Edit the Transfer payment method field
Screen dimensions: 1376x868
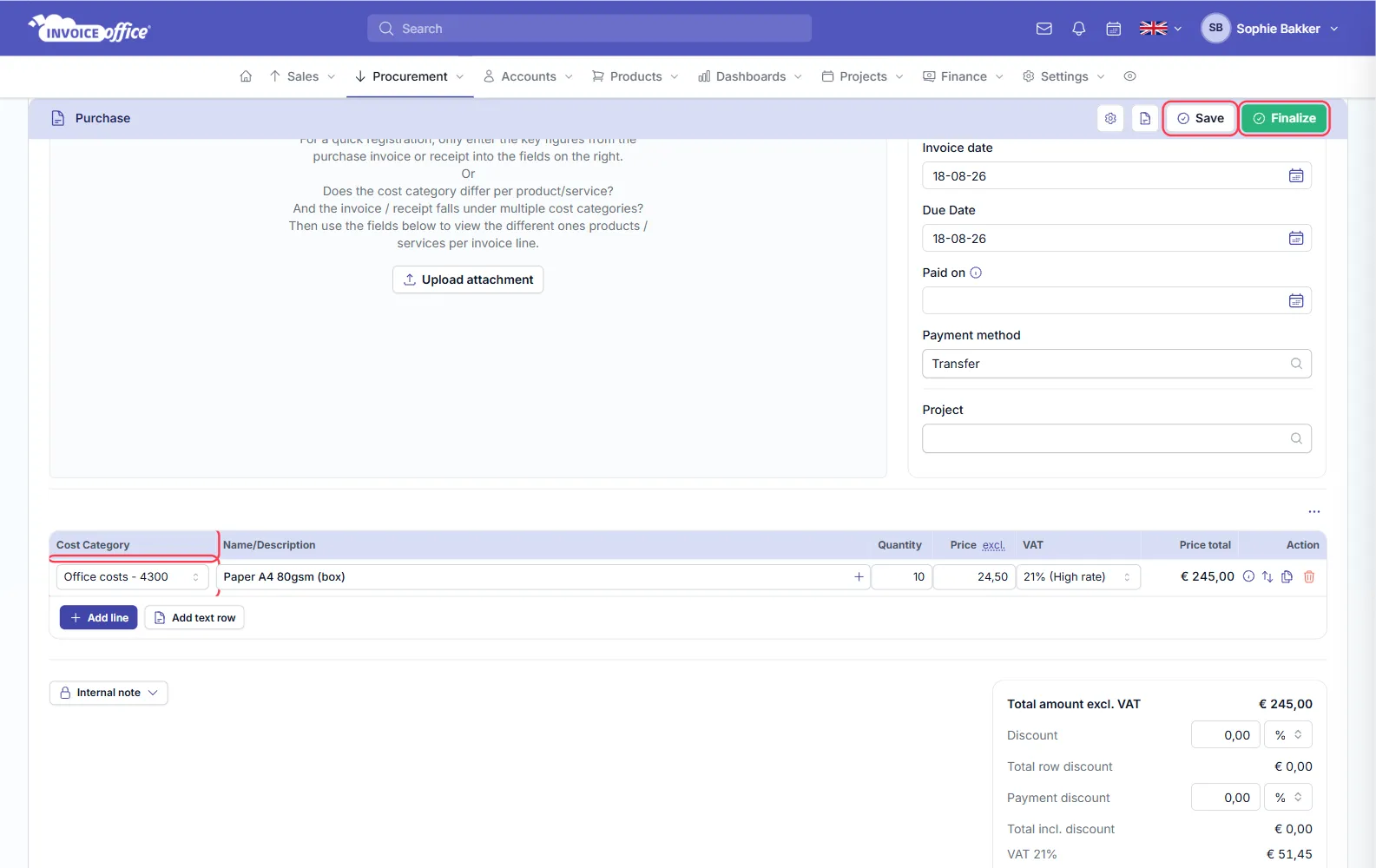[1116, 364]
